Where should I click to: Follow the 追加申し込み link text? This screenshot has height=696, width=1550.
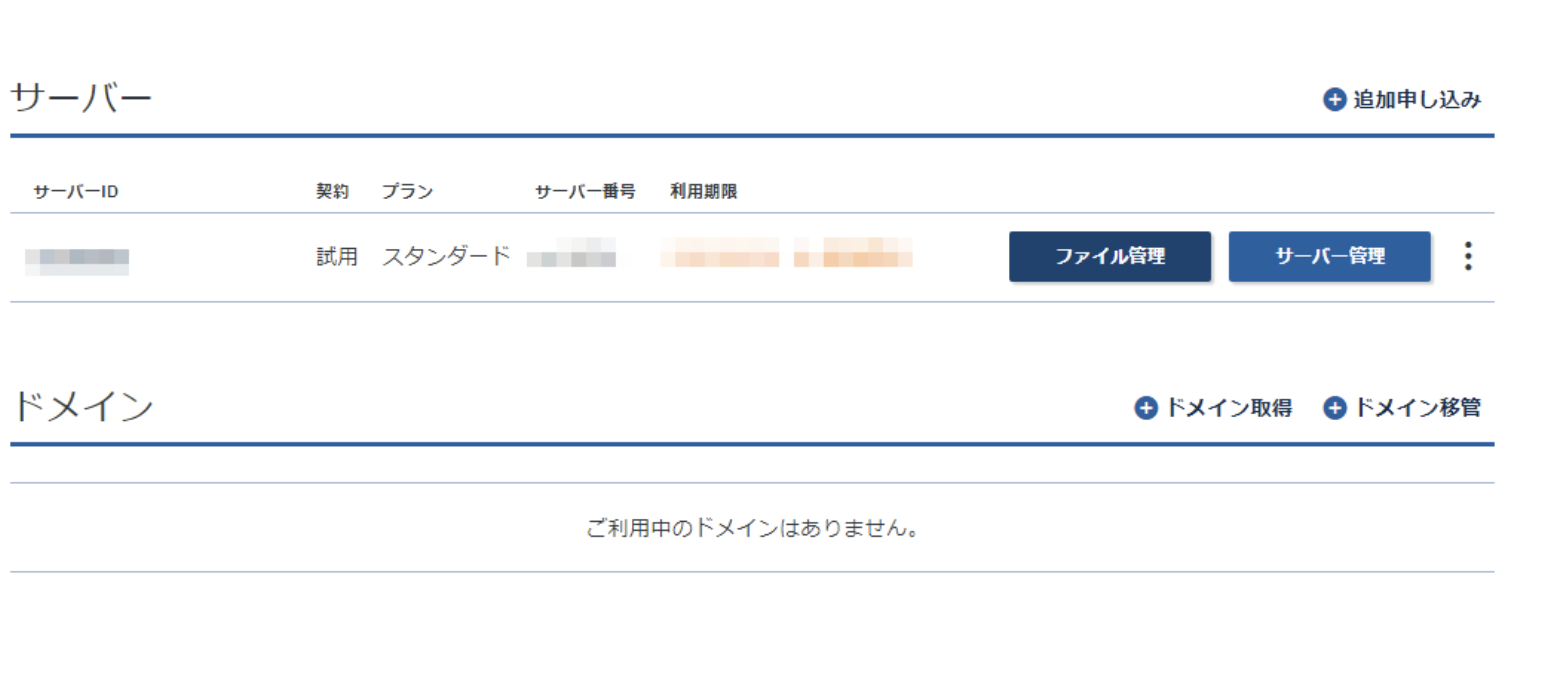click(1416, 100)
